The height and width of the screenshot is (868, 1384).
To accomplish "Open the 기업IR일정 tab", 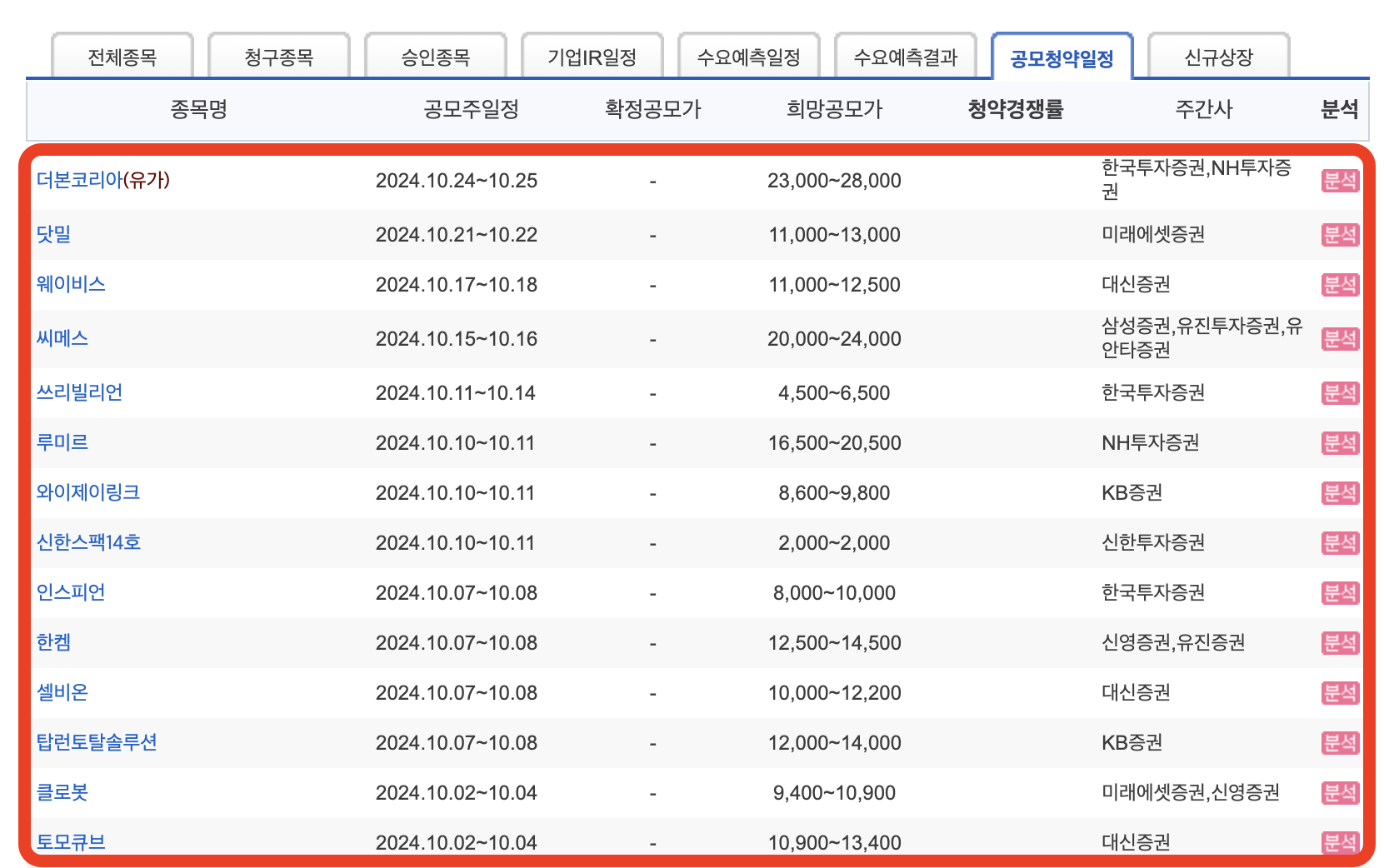I will [592, 57].
